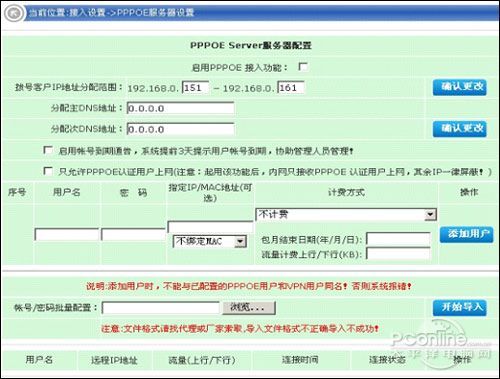Check 只允许PPPOE认证用户上网 option
The image size is (500, 379).
48,171
